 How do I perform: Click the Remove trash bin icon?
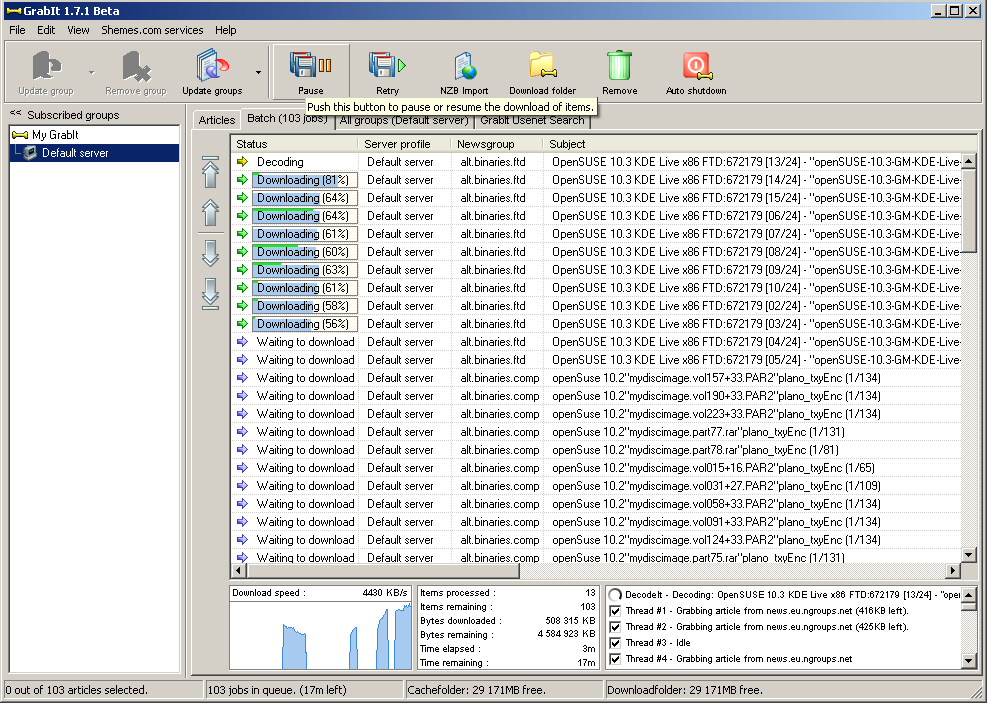[619, 68]
